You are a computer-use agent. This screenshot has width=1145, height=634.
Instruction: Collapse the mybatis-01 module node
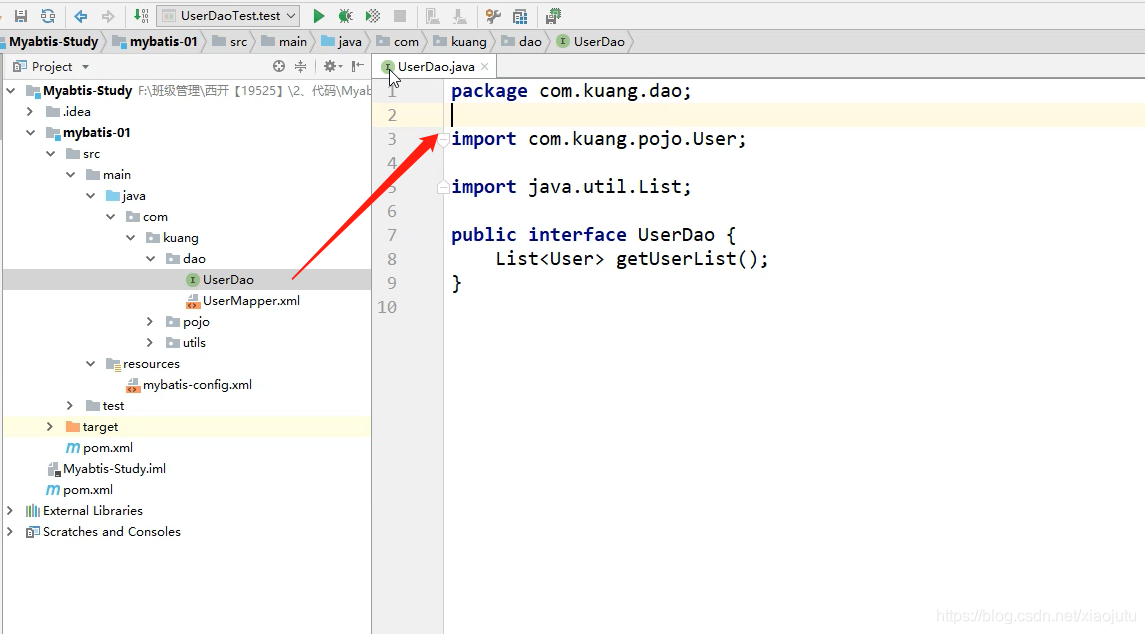(30, 133)
